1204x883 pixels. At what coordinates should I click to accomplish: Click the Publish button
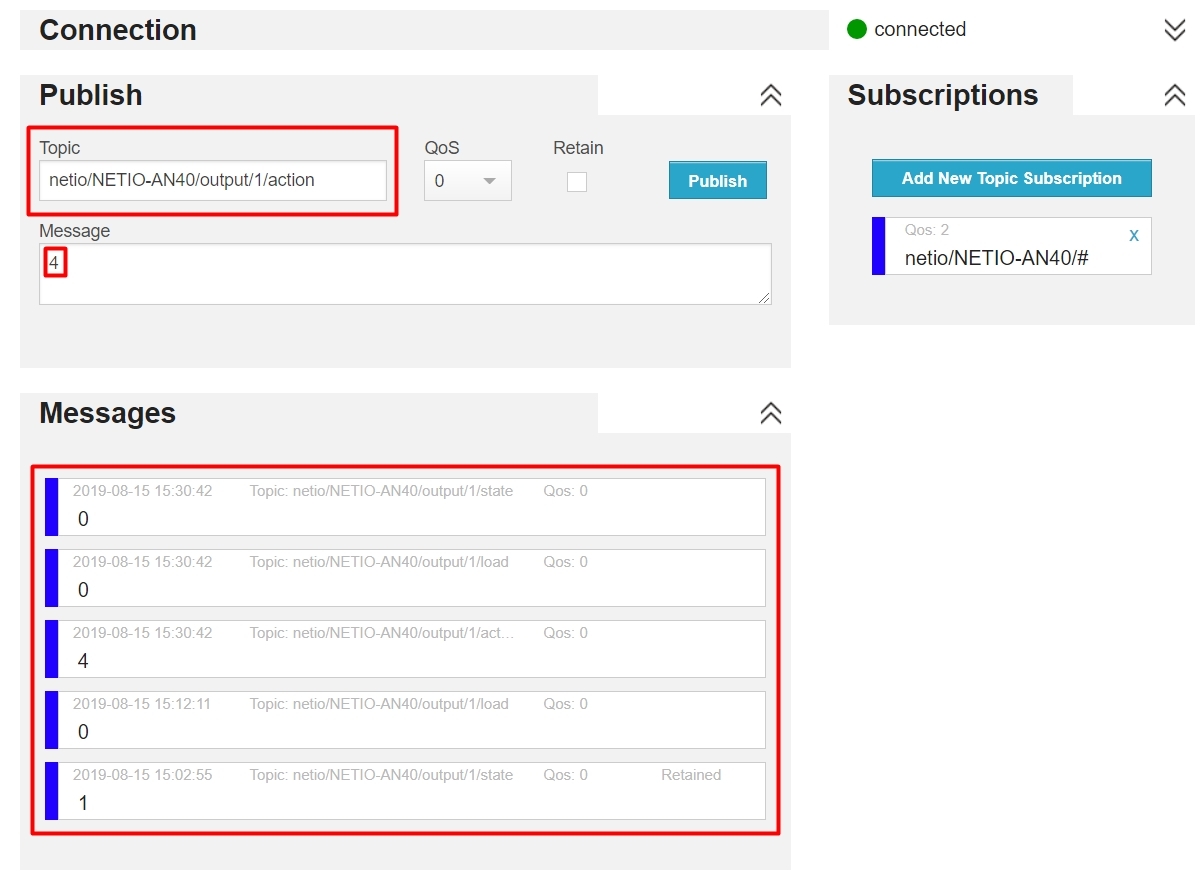(x=717, y=180)
